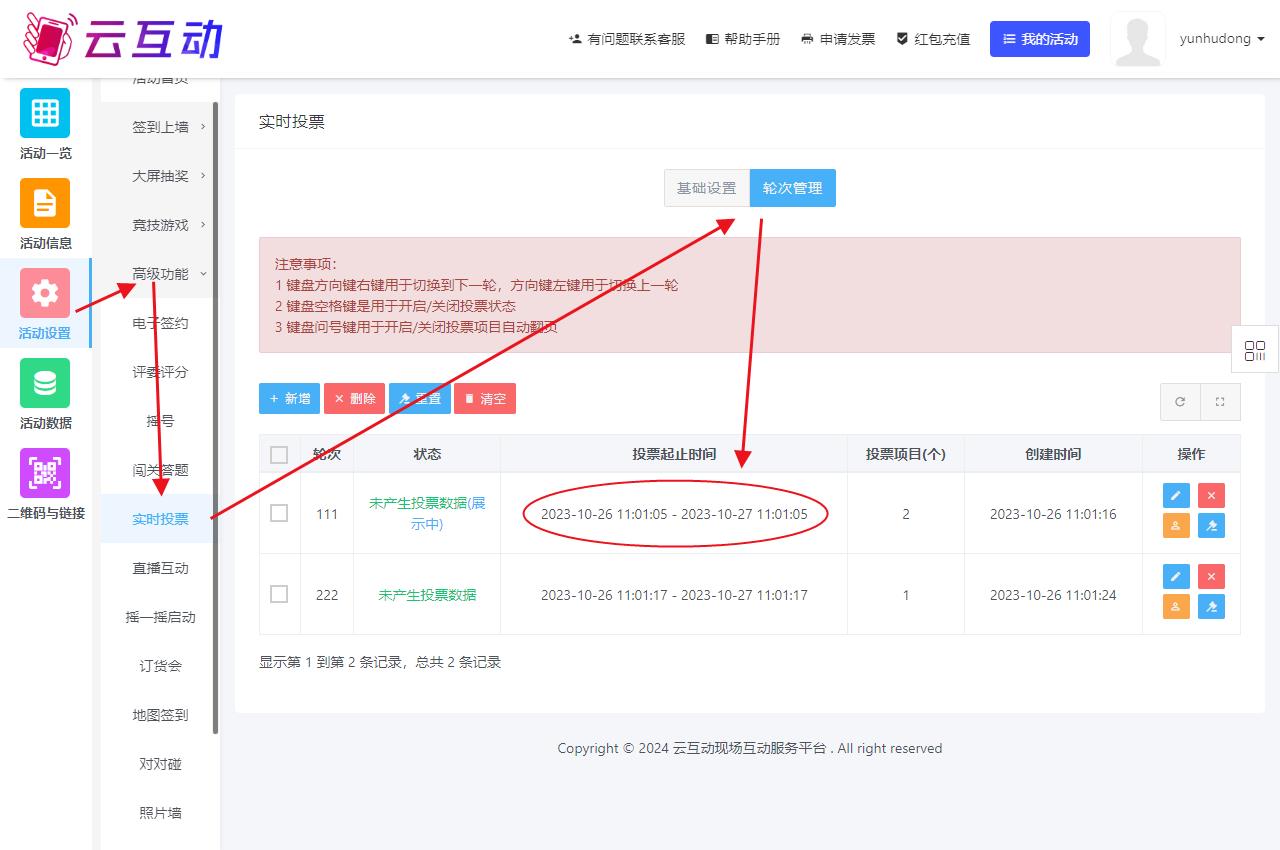Open the 活动一览 grid icon
This screenshot has height=850, width=1280.
click(45, 113)
